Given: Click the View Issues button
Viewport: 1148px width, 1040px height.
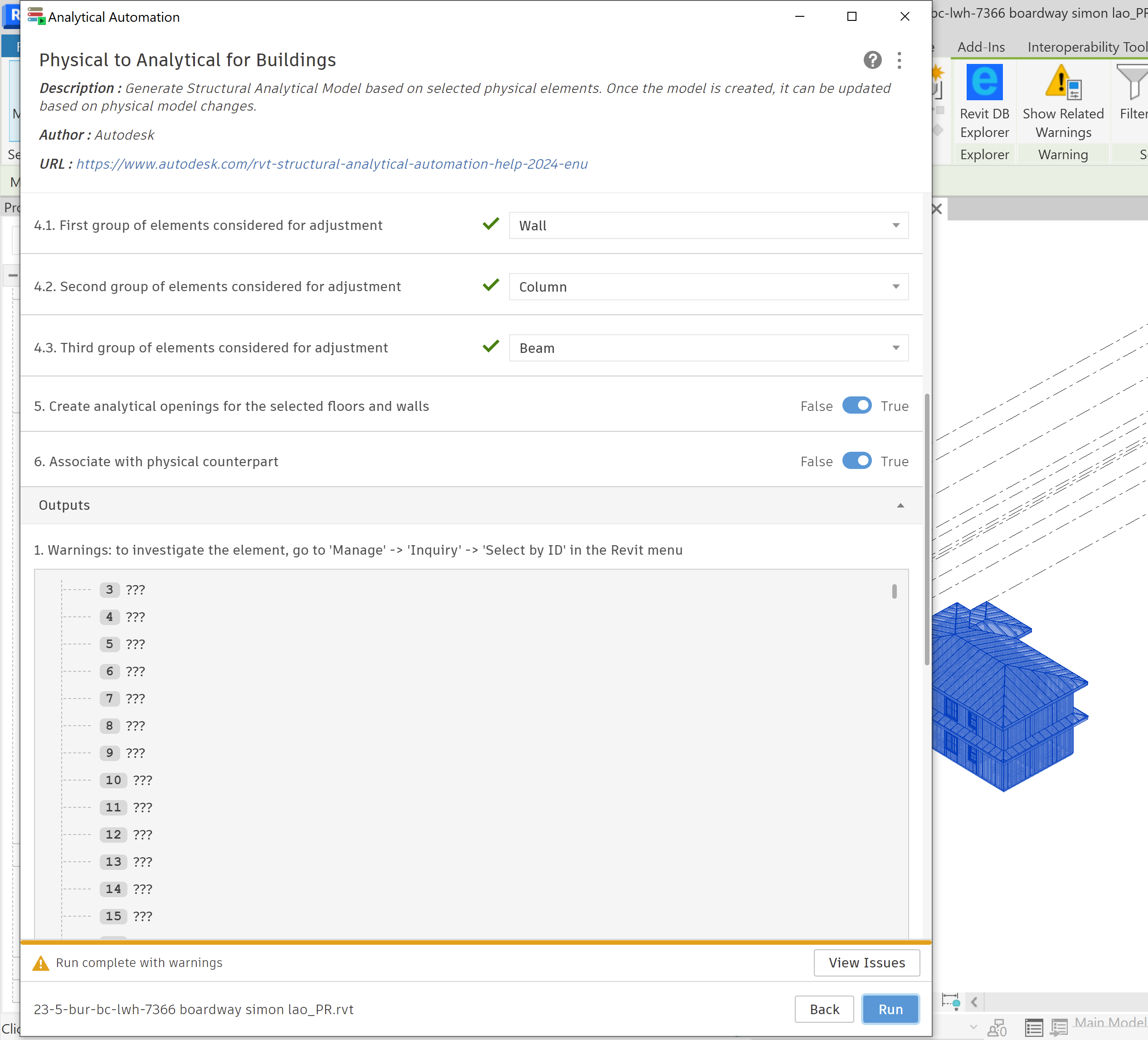Looking at the screenshot, I should click(x=867, y=963).
